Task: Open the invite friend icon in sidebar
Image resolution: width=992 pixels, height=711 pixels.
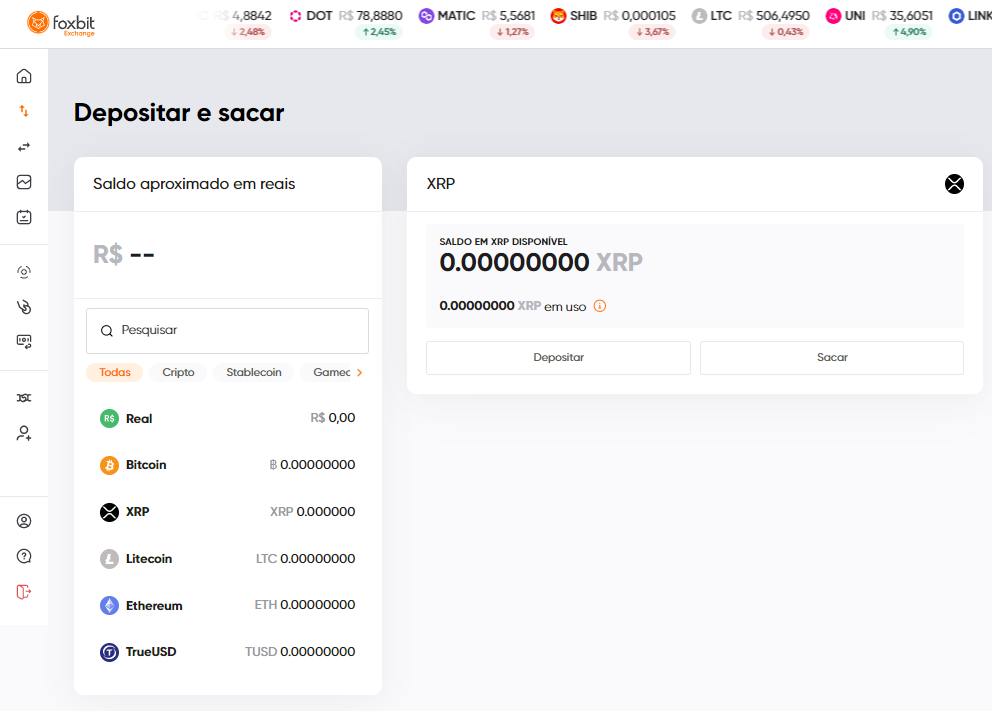Action: click(x=24, y=433)
